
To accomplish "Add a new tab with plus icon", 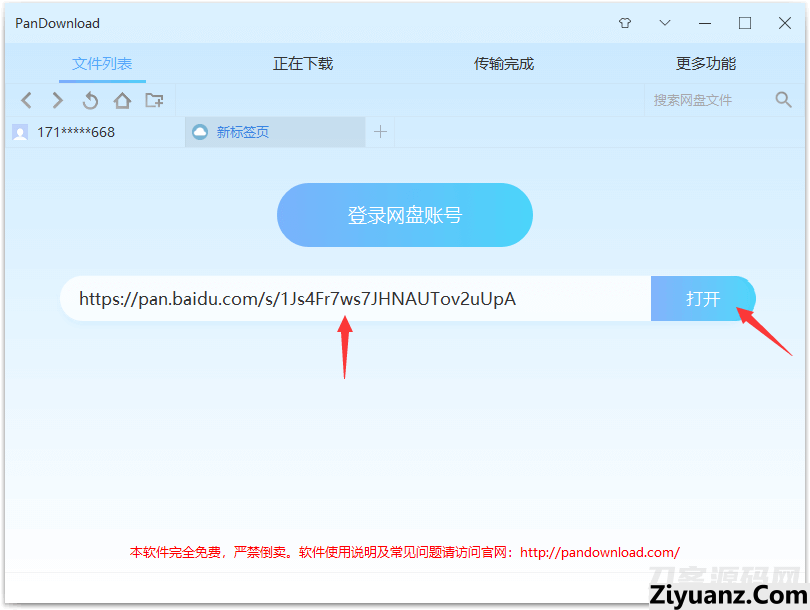I will click(380, 132).
